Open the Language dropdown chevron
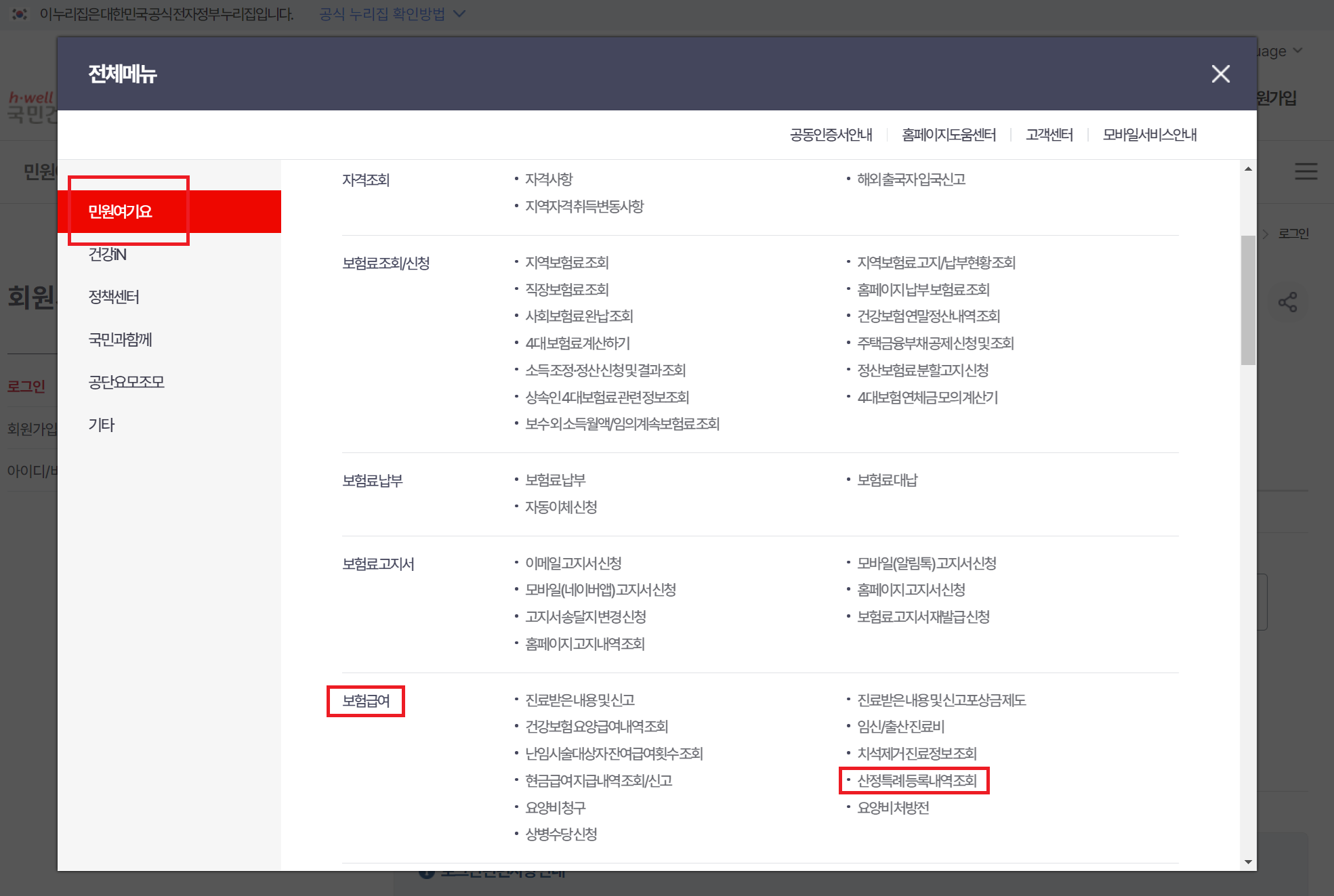The height and width of the screenshot is (896, 1334). [1297, 51]
